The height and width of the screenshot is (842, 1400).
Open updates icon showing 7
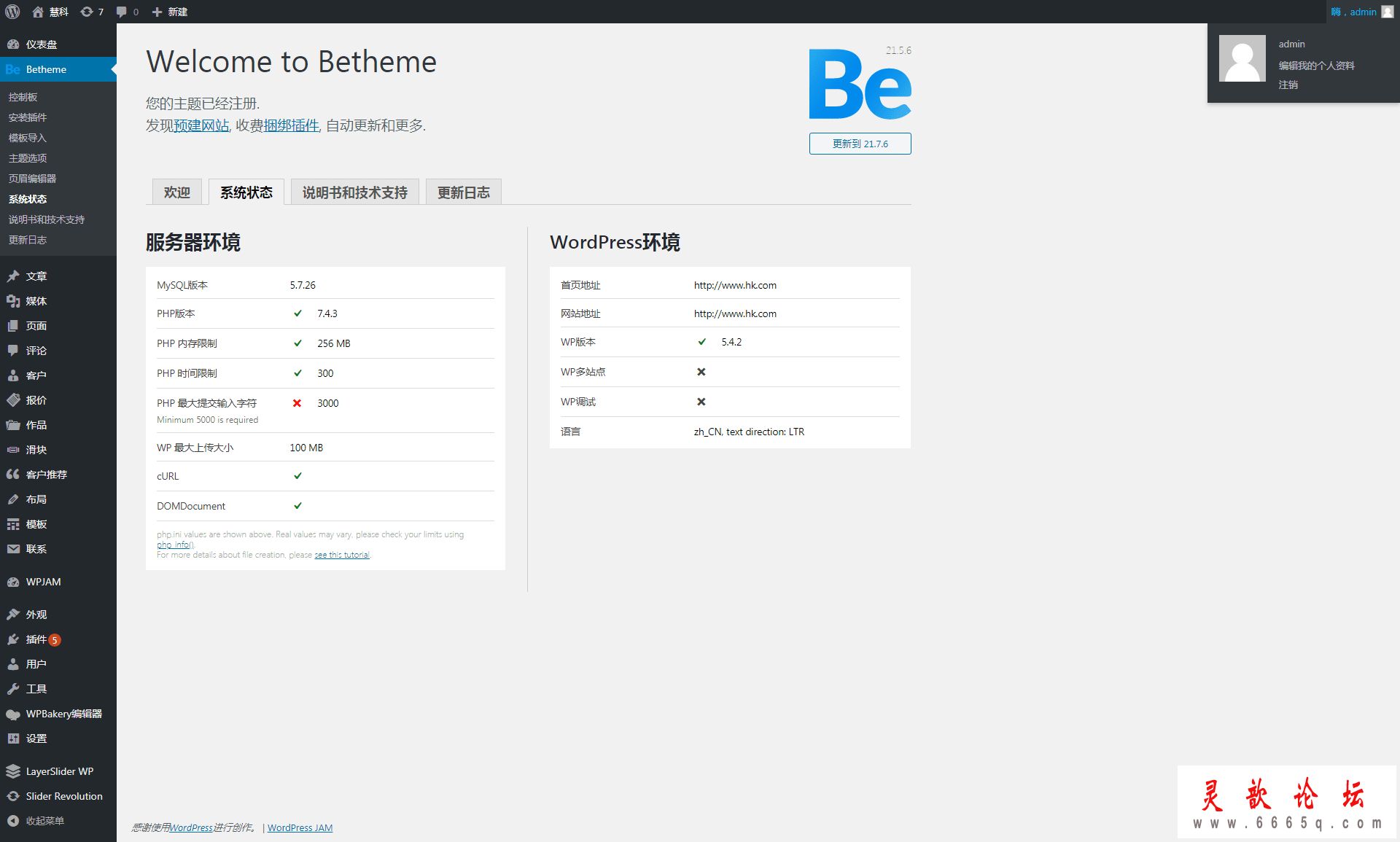click(87, 12)
